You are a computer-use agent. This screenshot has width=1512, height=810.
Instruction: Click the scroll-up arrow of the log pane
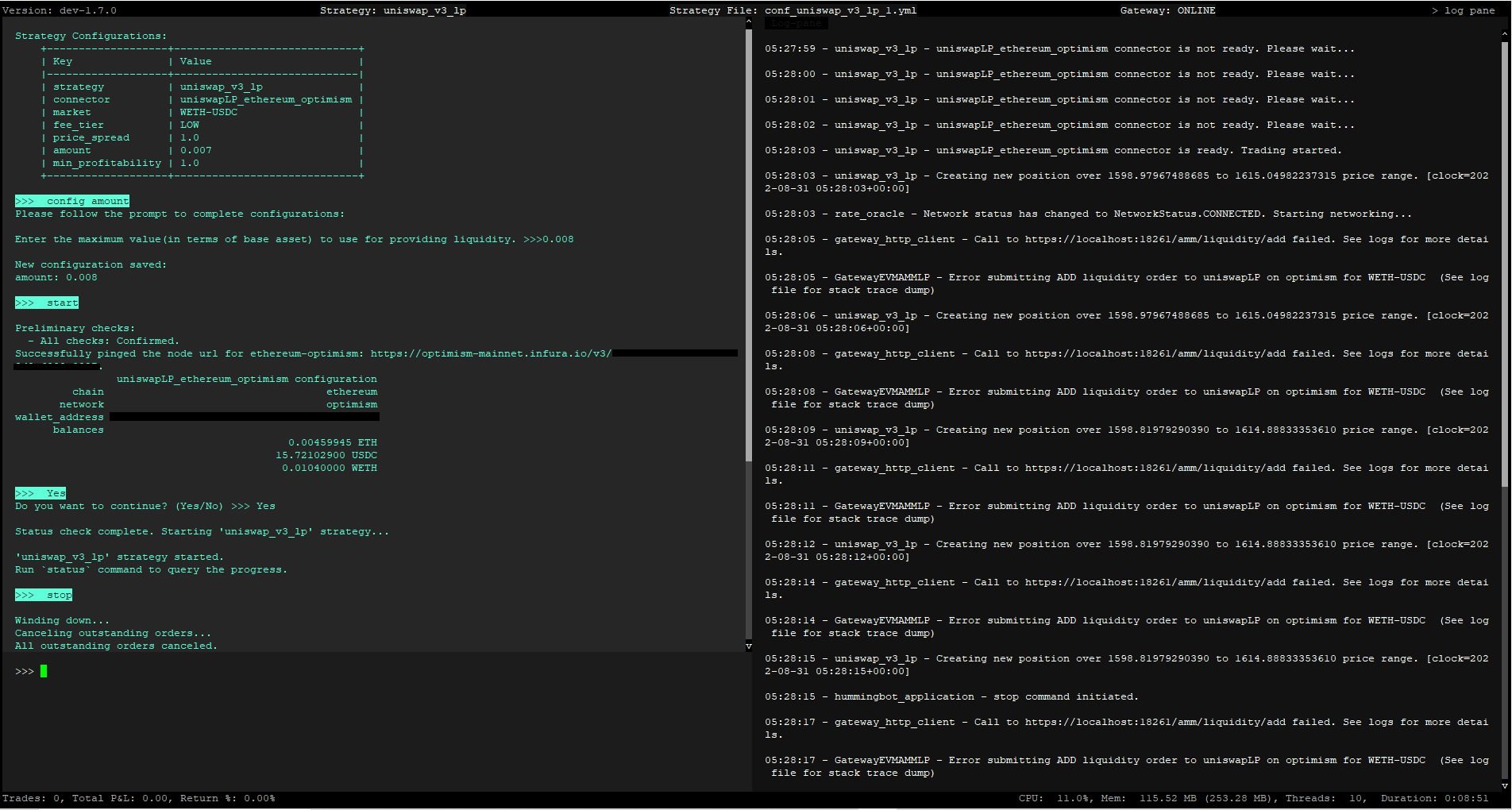tap(1506, 34)
